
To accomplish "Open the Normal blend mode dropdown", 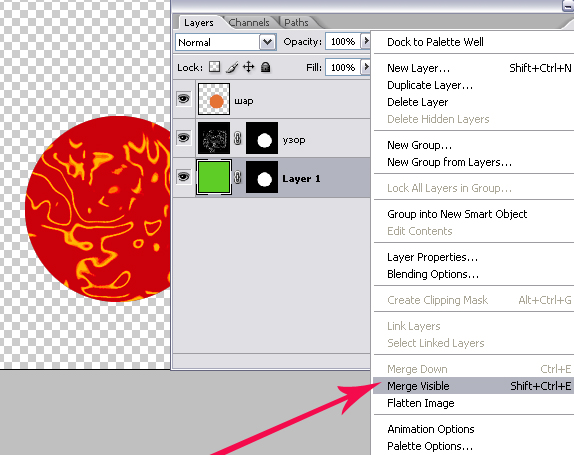I will point(226,42).
